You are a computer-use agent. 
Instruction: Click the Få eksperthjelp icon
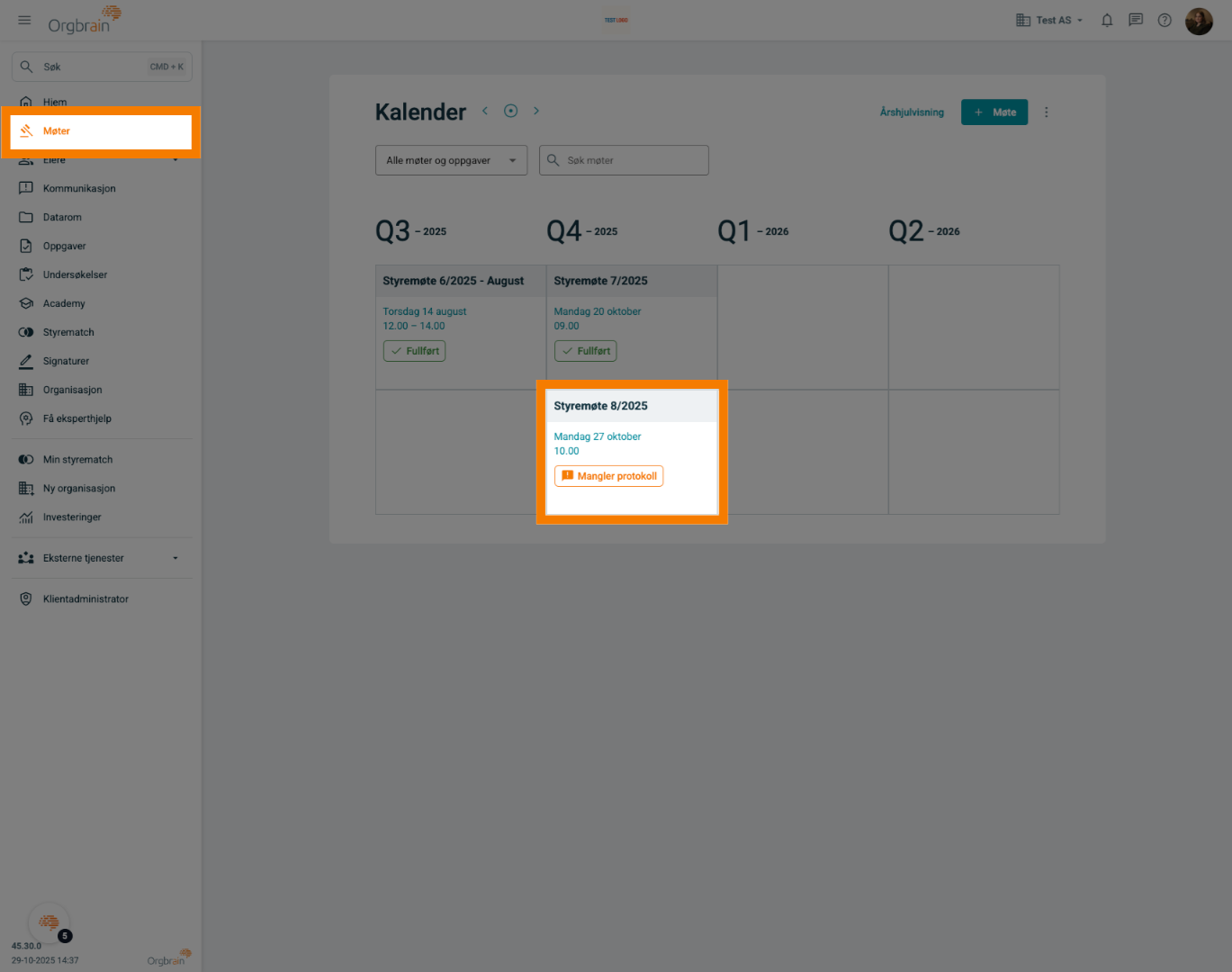click(x=26, y=418)
